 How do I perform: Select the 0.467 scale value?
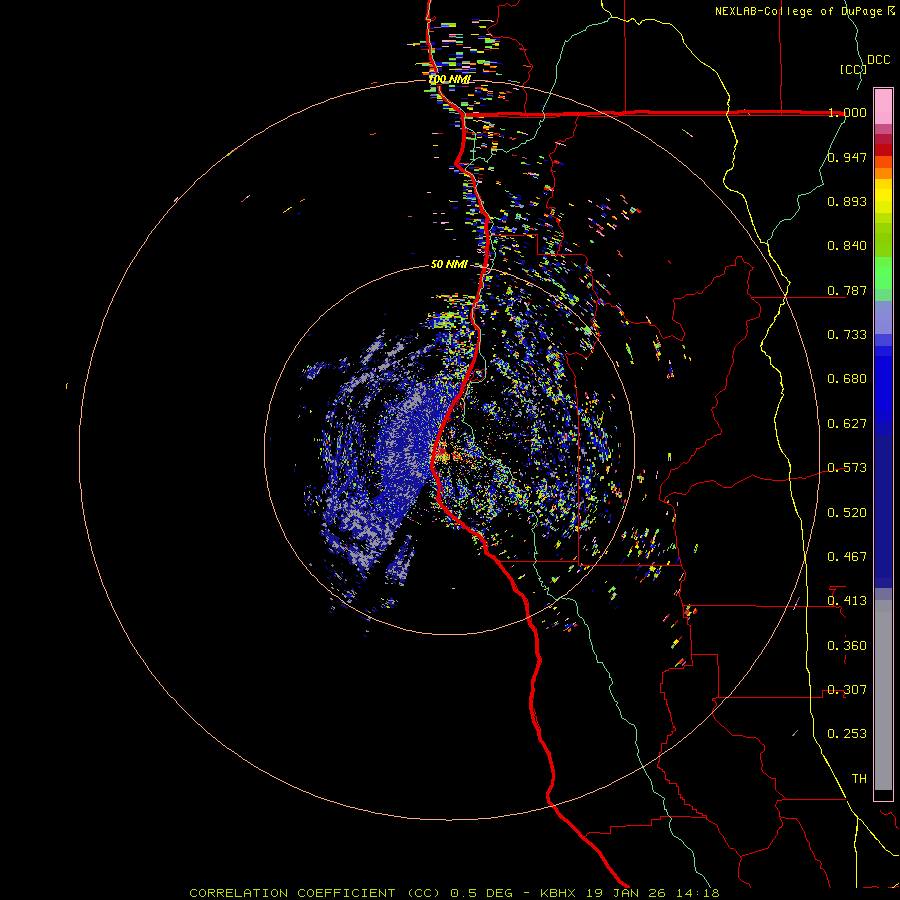click(x=847, y=557)
